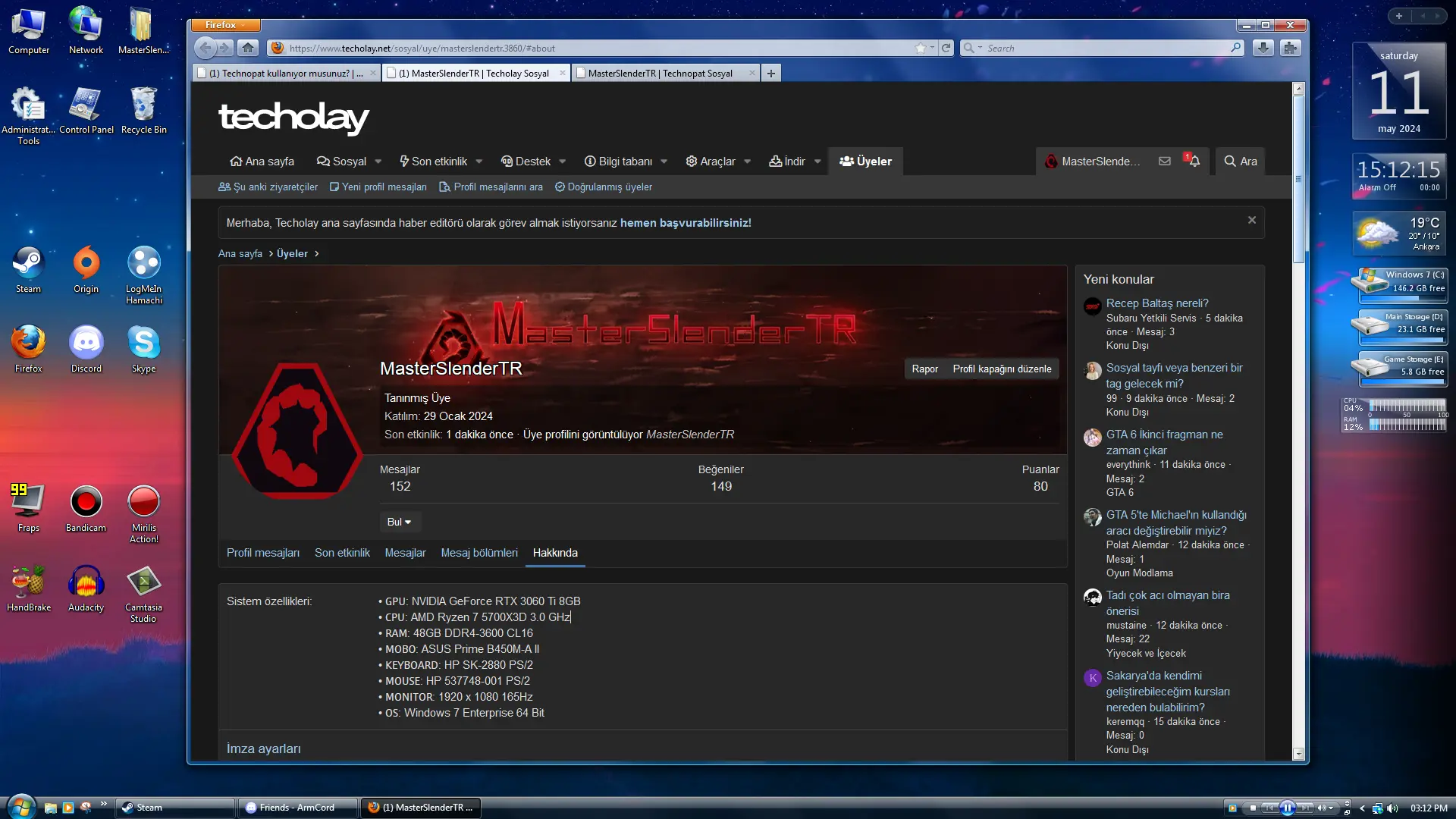Select the Recycle Bin desktop icon
The width and height of the screenshot is (1456, 819).
point(143,111)
